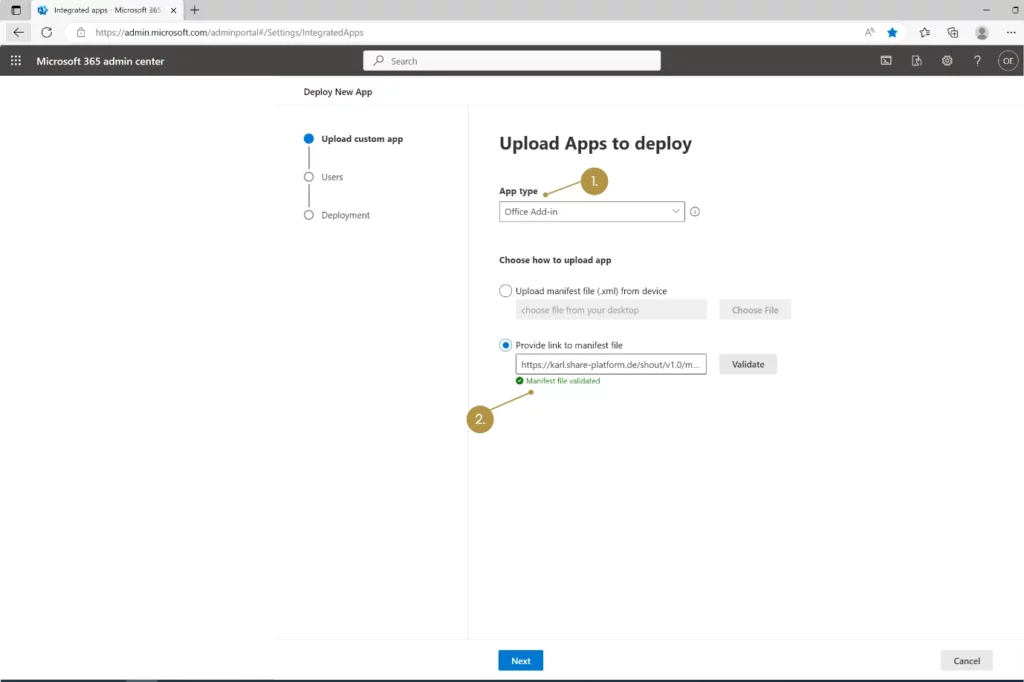
Task: Click the search magnifier icon
Action: point(379,61)
